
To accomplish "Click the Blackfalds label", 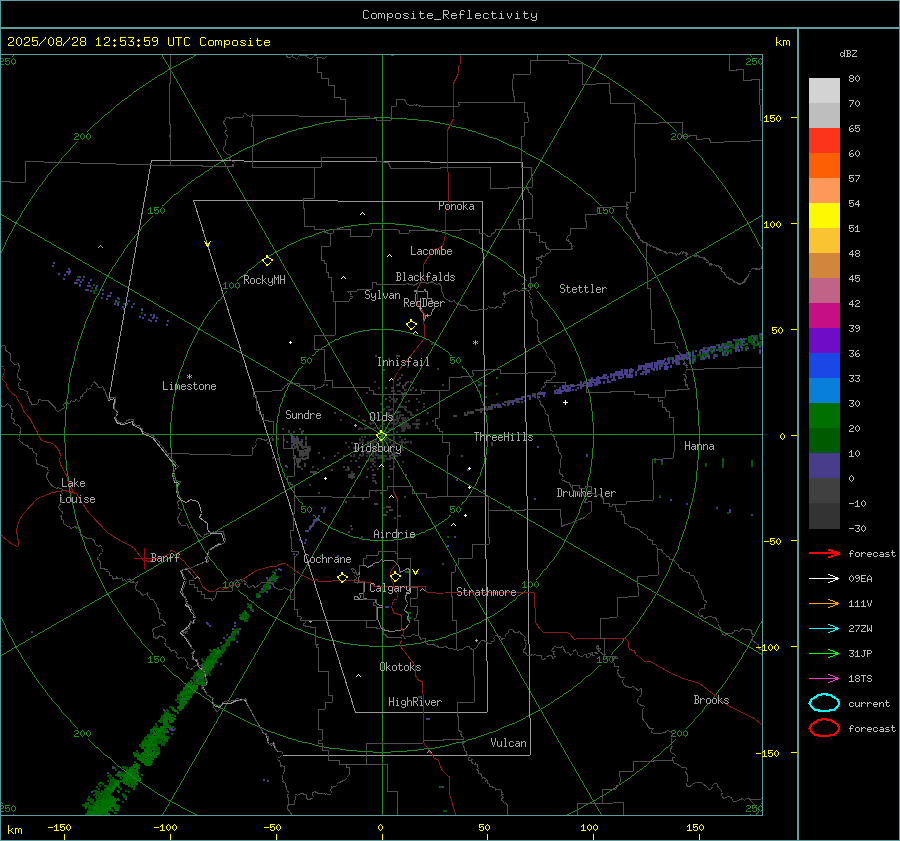I will [425, 277].
